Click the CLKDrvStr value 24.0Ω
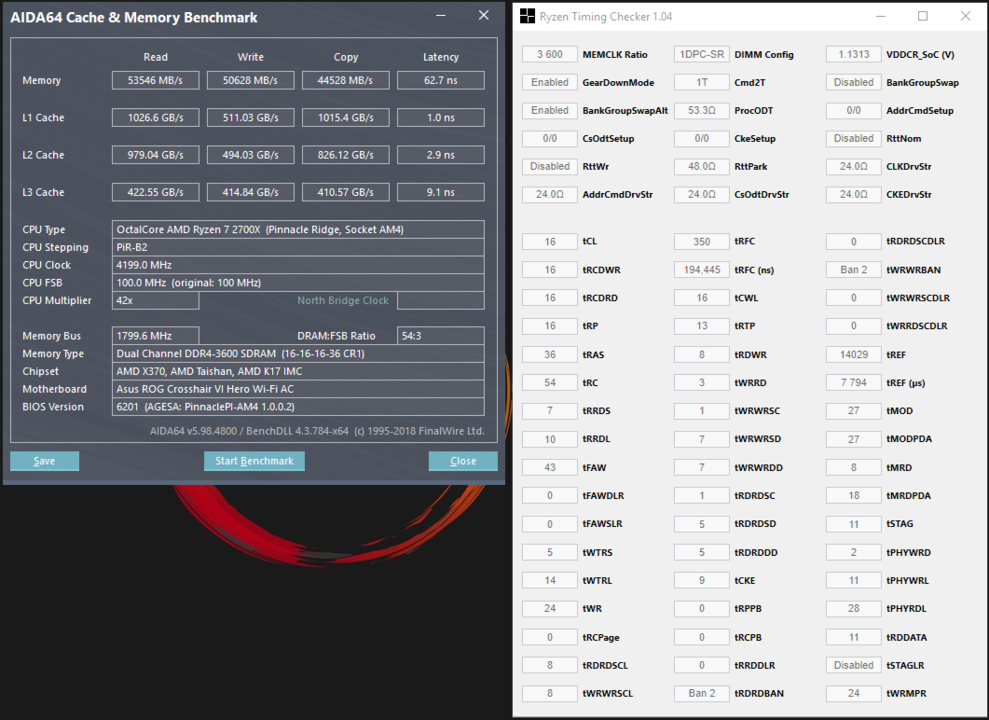This screenshot has height=720, width=989. (x=853, y=166)
